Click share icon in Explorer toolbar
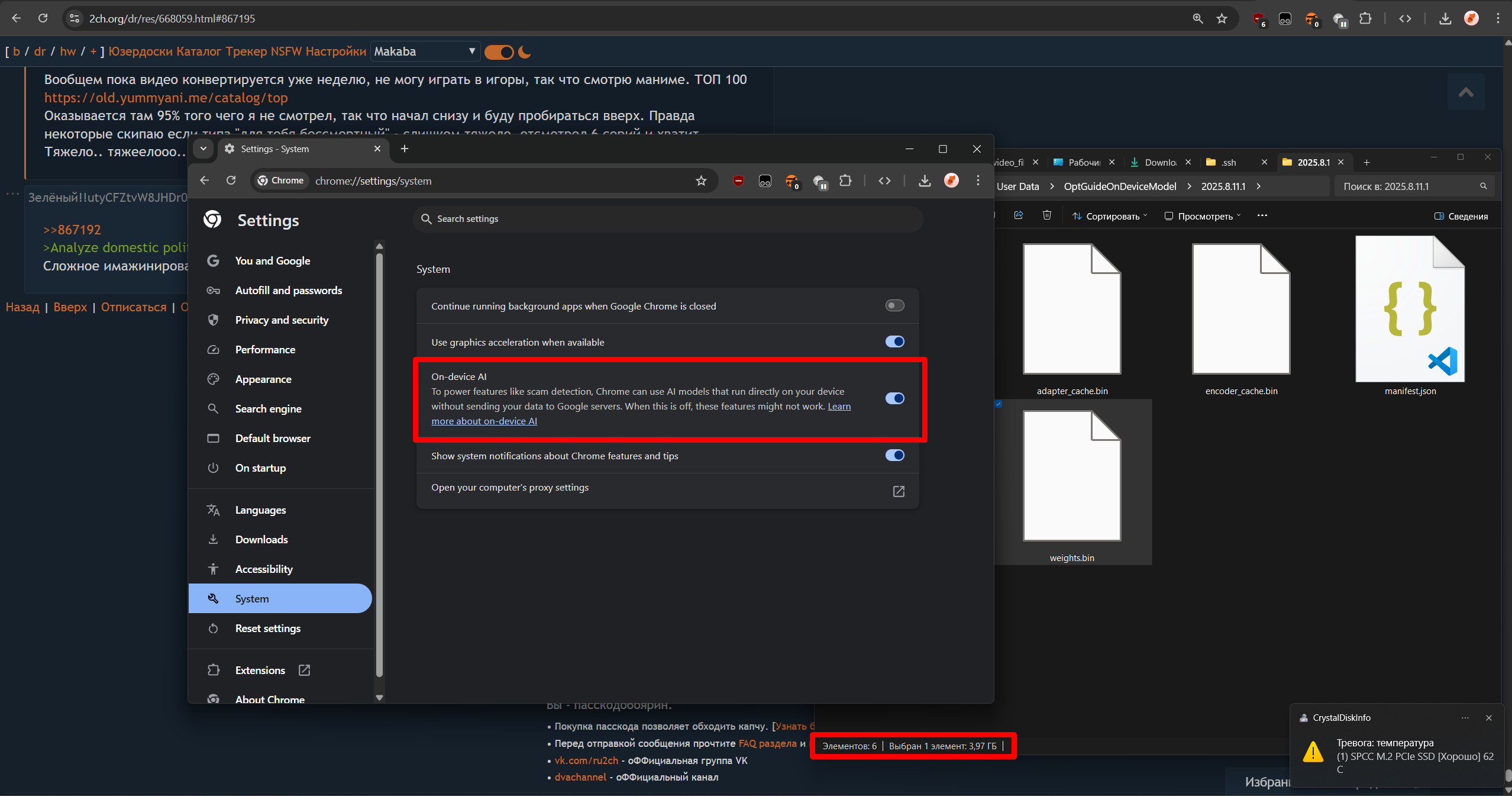The image size is (1512, 796). click(x=1018, y=215)
